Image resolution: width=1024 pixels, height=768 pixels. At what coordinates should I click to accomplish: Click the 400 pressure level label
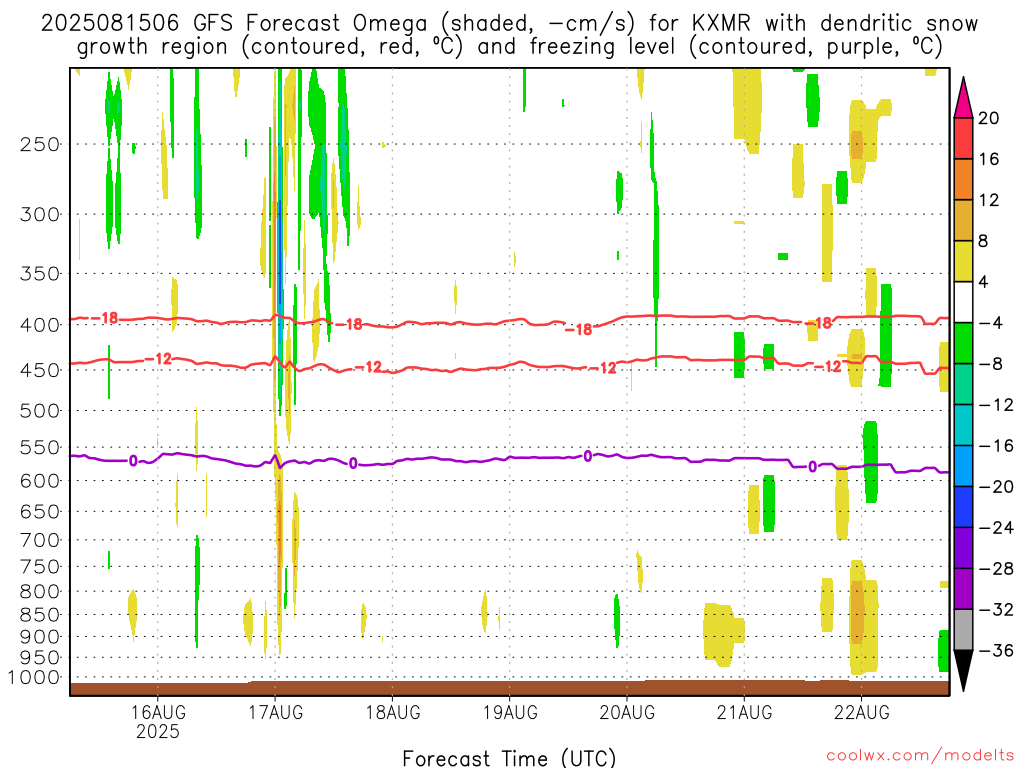(40, 325)
